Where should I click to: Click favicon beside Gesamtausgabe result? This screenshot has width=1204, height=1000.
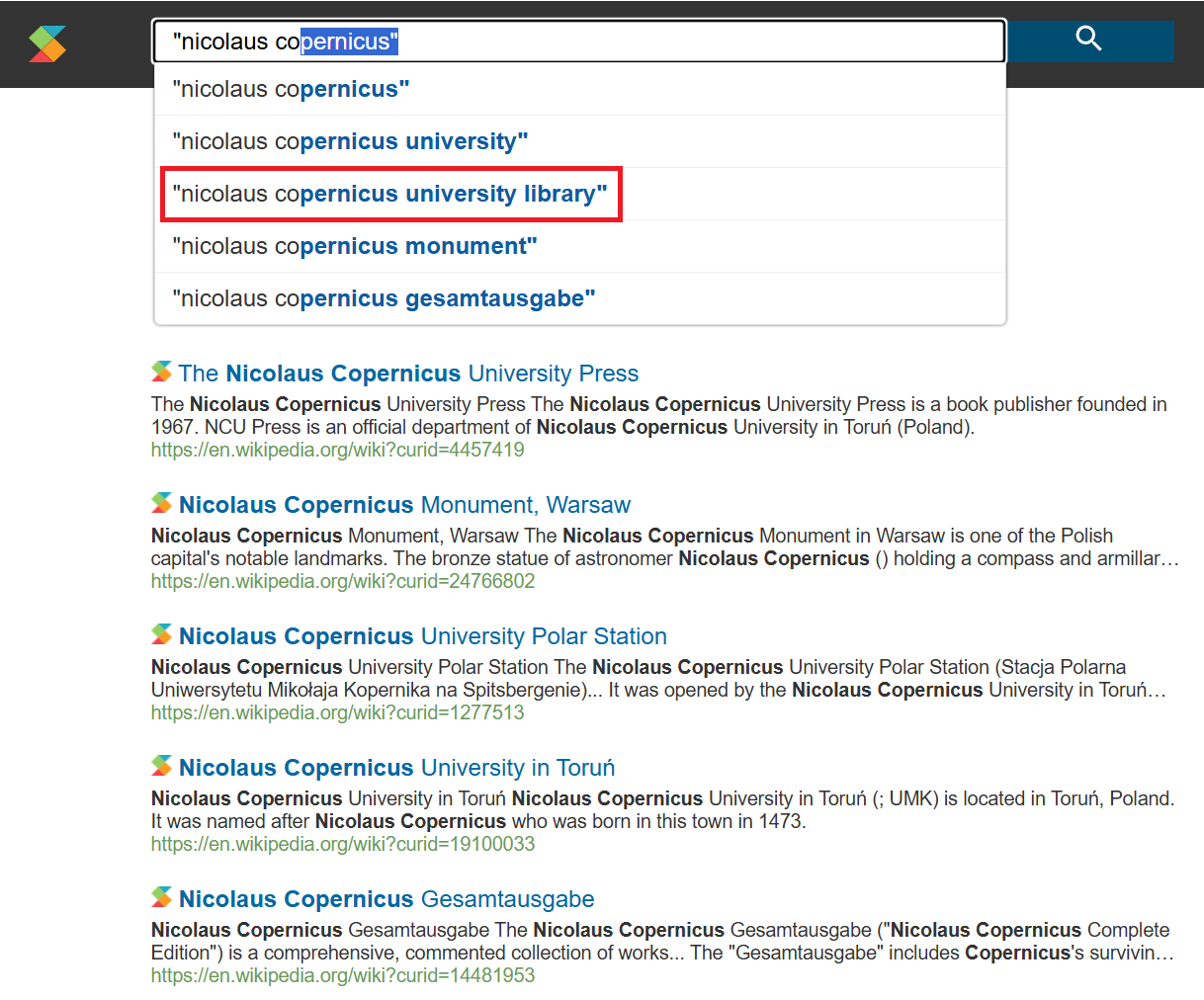(161, 897)
